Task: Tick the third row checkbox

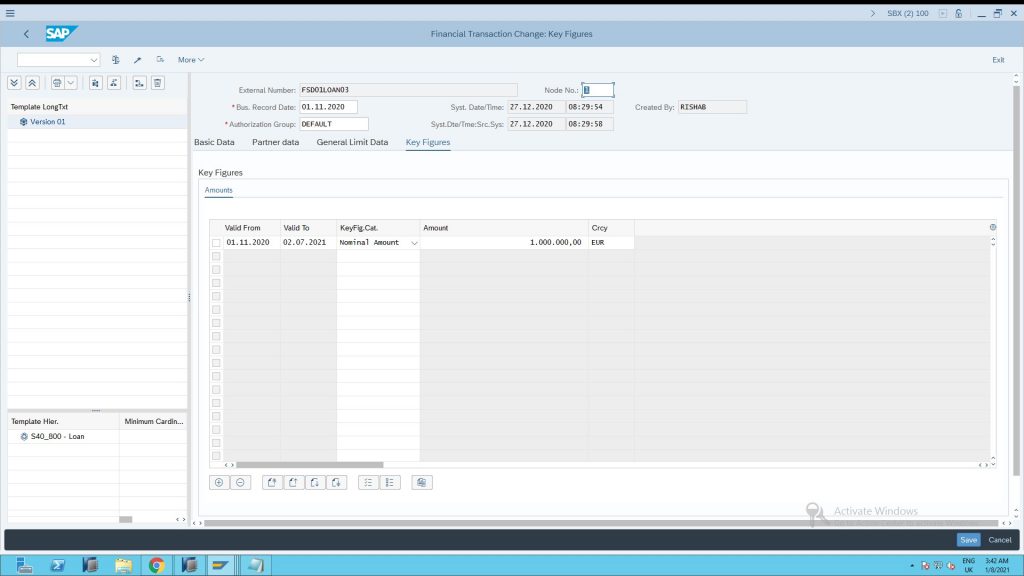Action: [216, 270]
